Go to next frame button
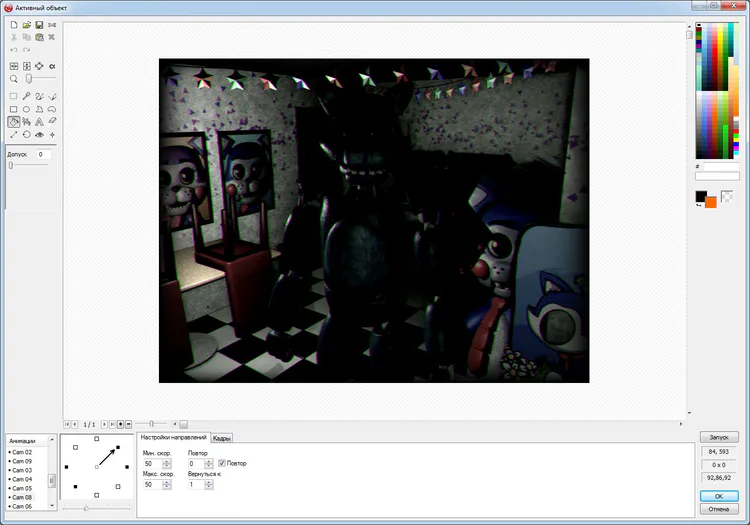This screenshot has height=525, width=750. [x=104, y=424]
